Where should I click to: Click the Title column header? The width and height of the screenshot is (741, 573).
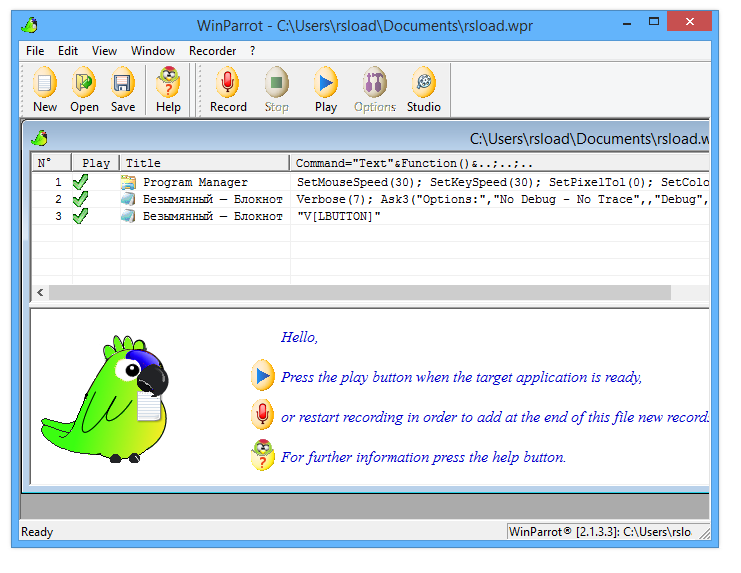click(x=205, y=163)
